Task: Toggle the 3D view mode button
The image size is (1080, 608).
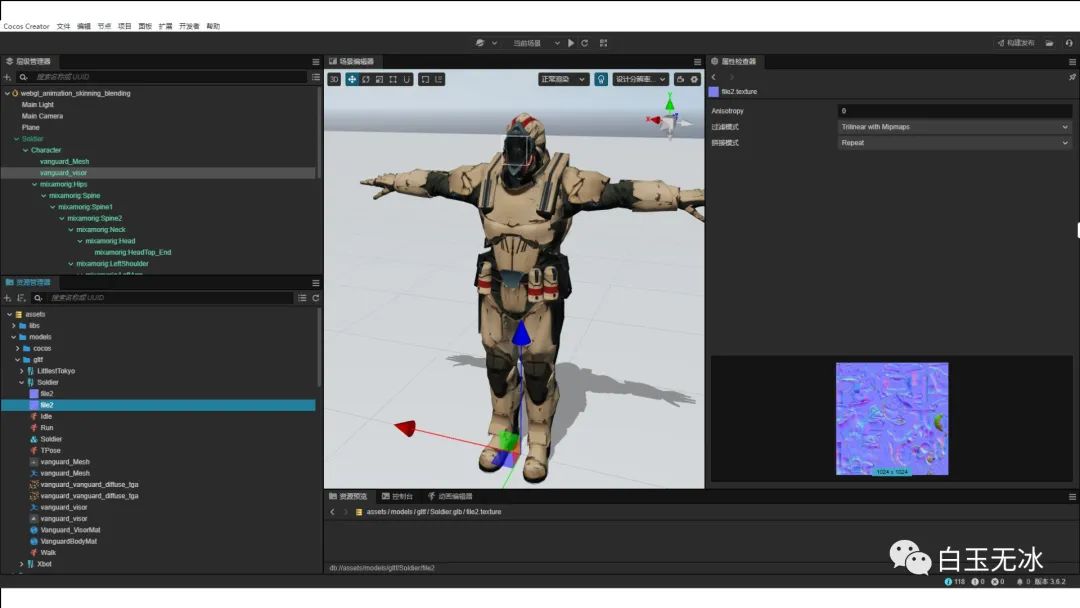Action: (334, 79)
